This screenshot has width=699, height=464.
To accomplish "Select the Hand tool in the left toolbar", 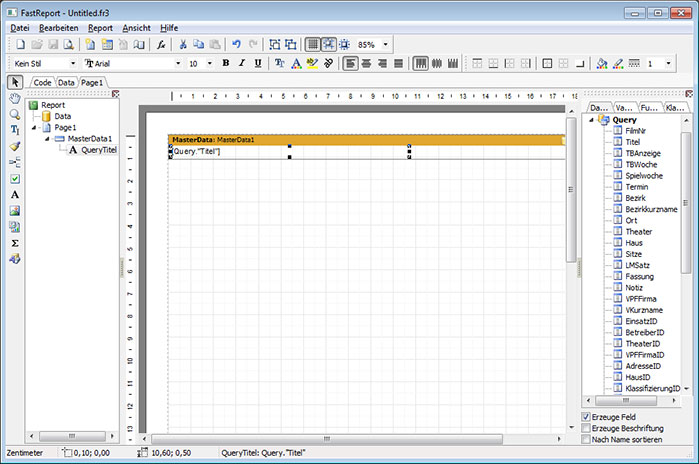I will [15, 99].
